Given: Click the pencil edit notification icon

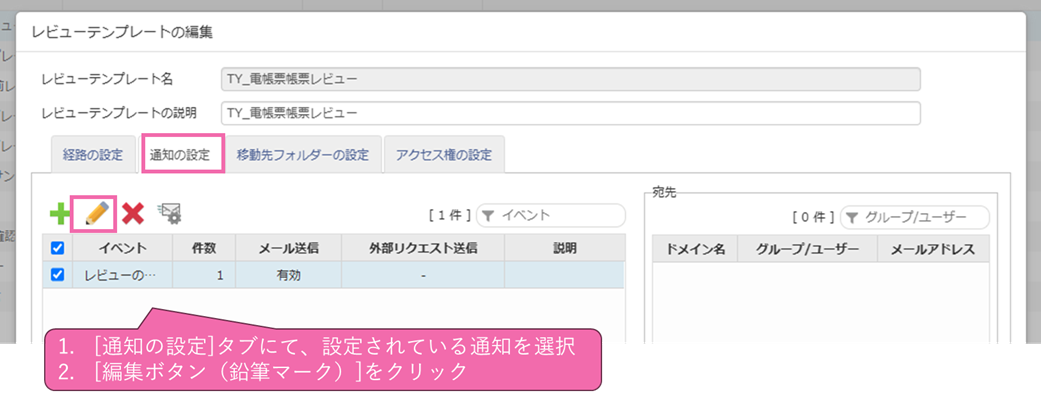Looking at the screenshot, I should [96, 213].
